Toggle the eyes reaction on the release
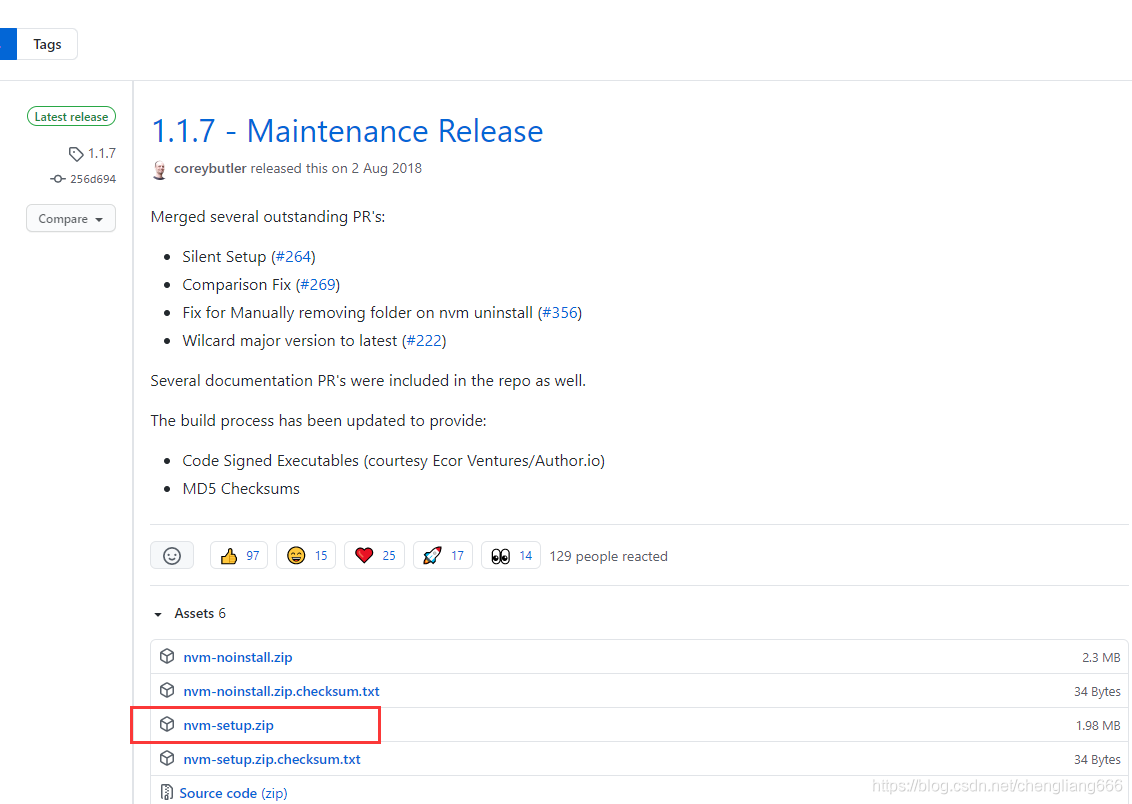Image resolution: width=1132 pixels, height=804 pixels. point(510,555)
